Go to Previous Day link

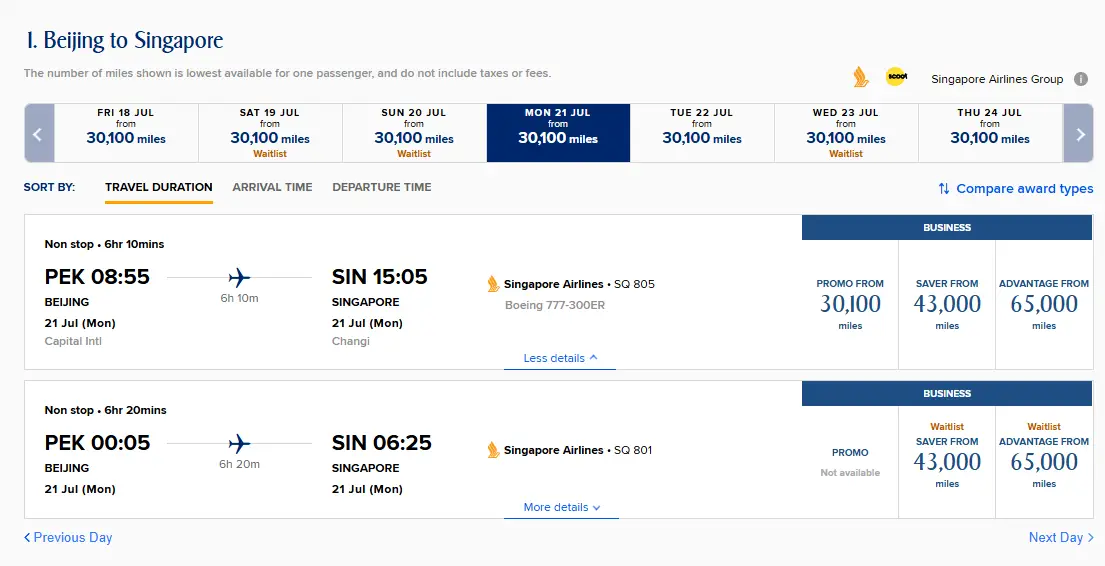click(68, 537)
